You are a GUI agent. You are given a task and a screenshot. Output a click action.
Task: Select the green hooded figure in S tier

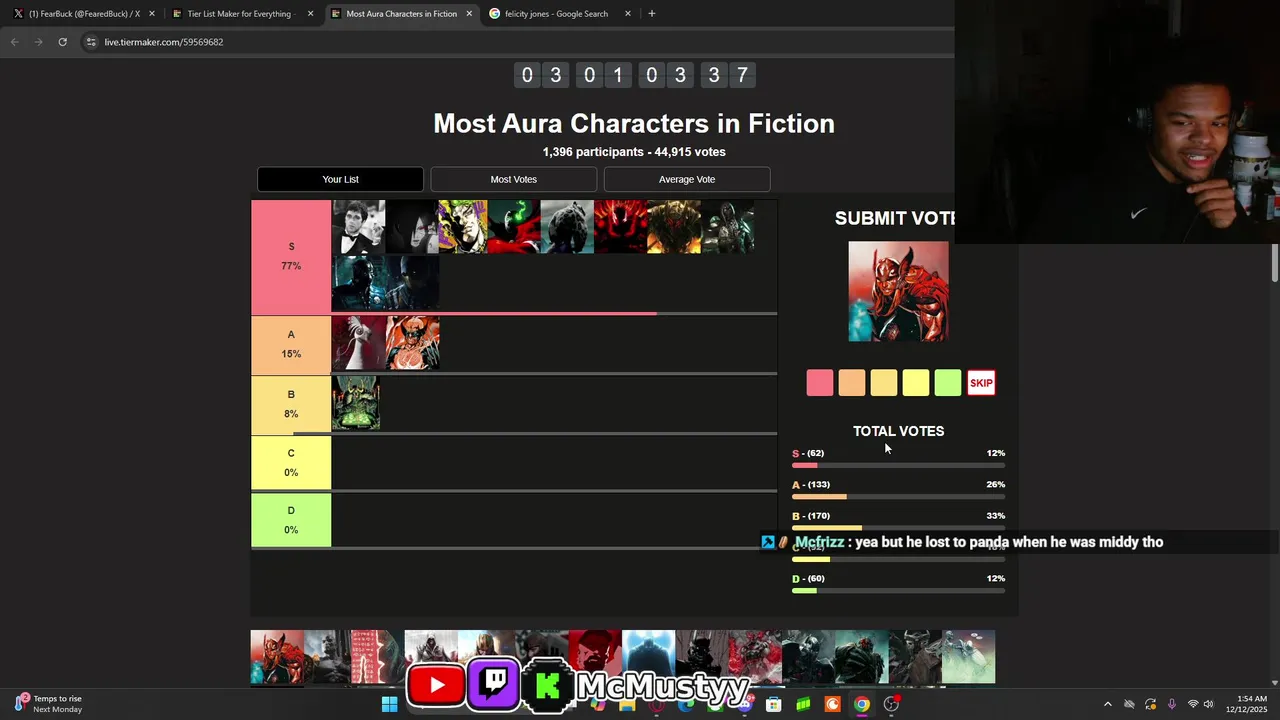tap(728, 227)
